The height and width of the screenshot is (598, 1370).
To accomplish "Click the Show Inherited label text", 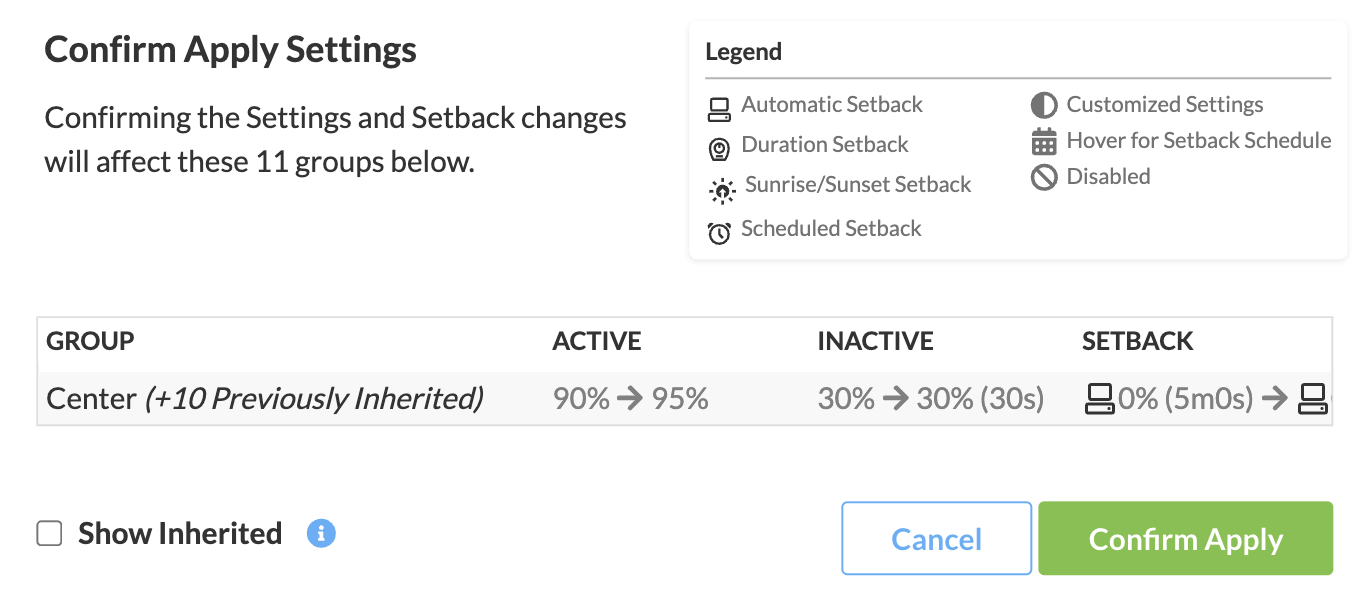I will (180, 534).
